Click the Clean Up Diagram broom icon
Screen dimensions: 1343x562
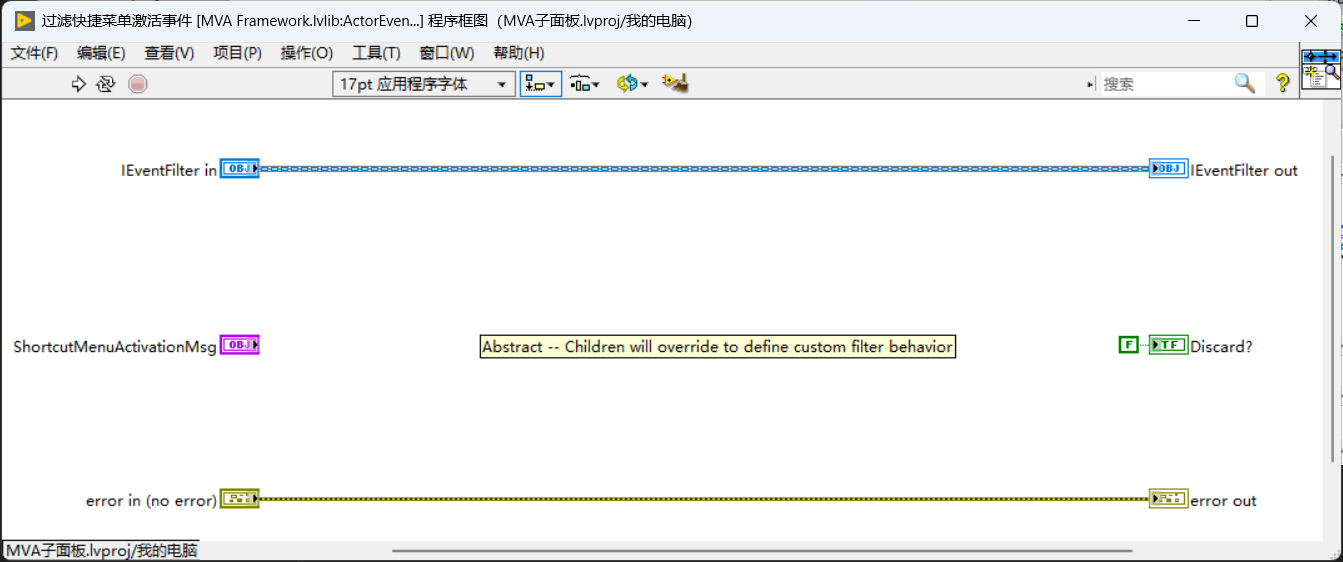[675, 84]
